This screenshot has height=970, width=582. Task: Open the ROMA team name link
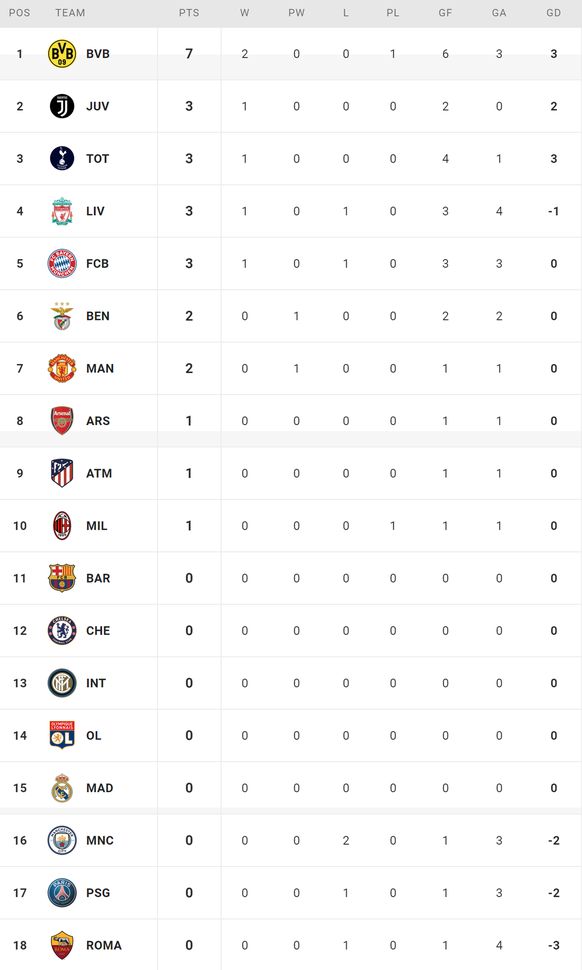coord(104,945)
